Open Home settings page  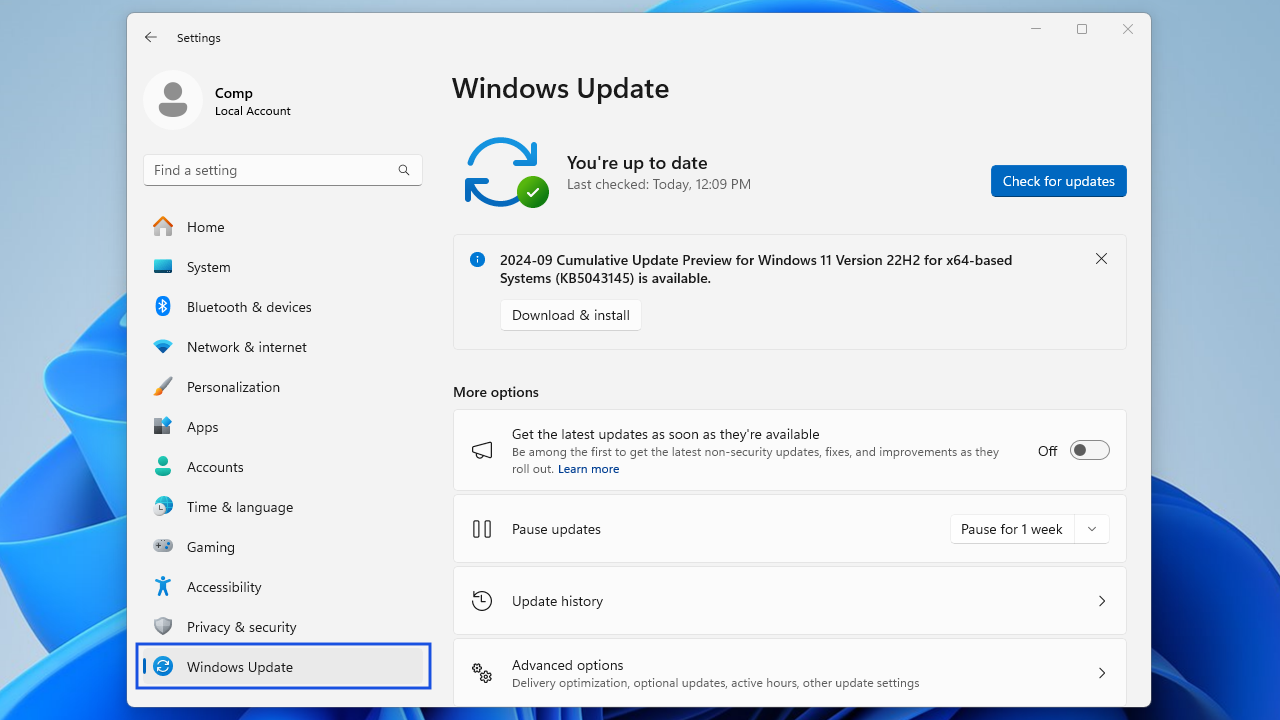tap(283, 227)
